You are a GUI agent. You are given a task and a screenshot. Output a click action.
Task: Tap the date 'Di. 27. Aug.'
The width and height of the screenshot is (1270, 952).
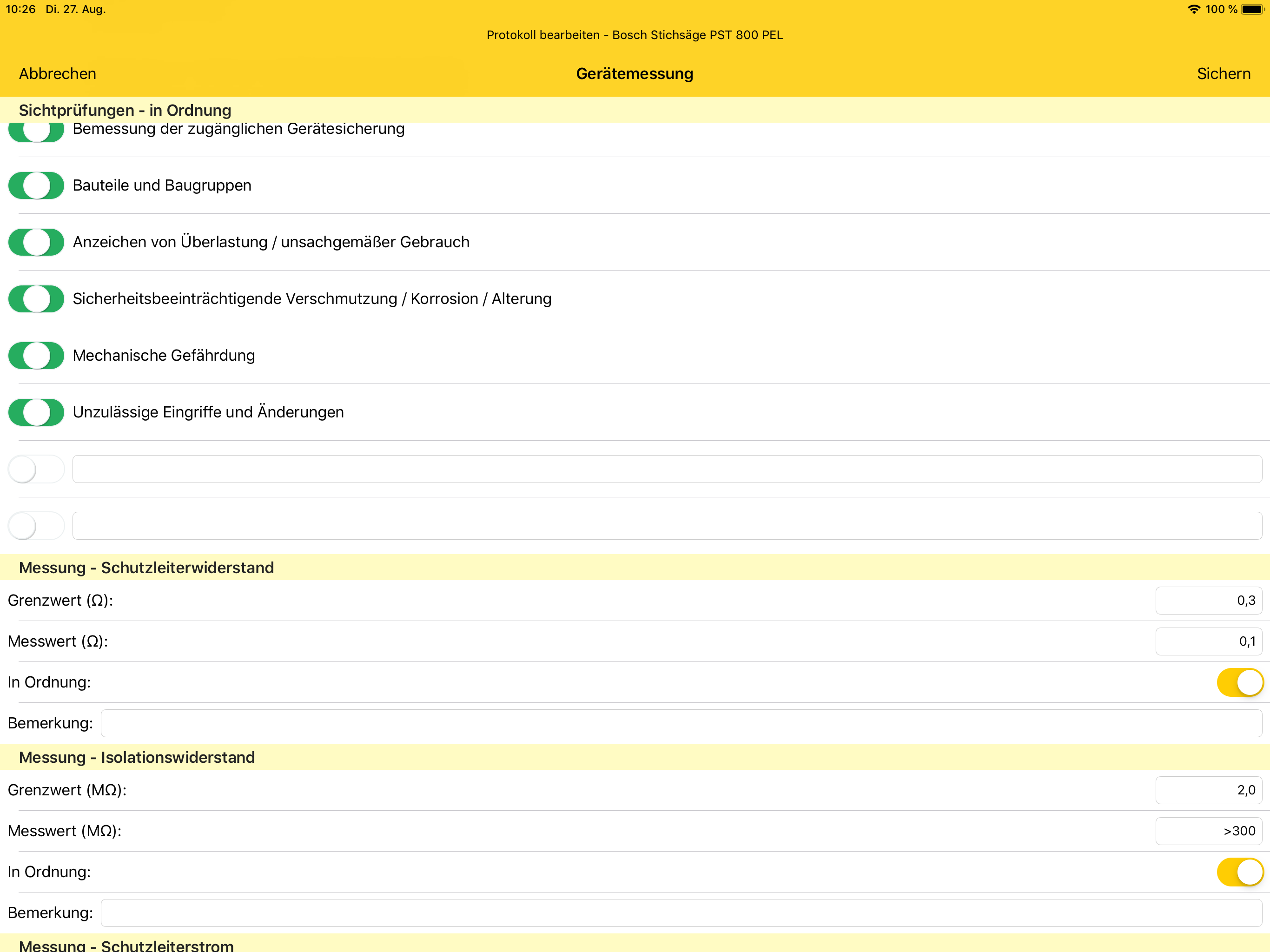tap(76, 9)
